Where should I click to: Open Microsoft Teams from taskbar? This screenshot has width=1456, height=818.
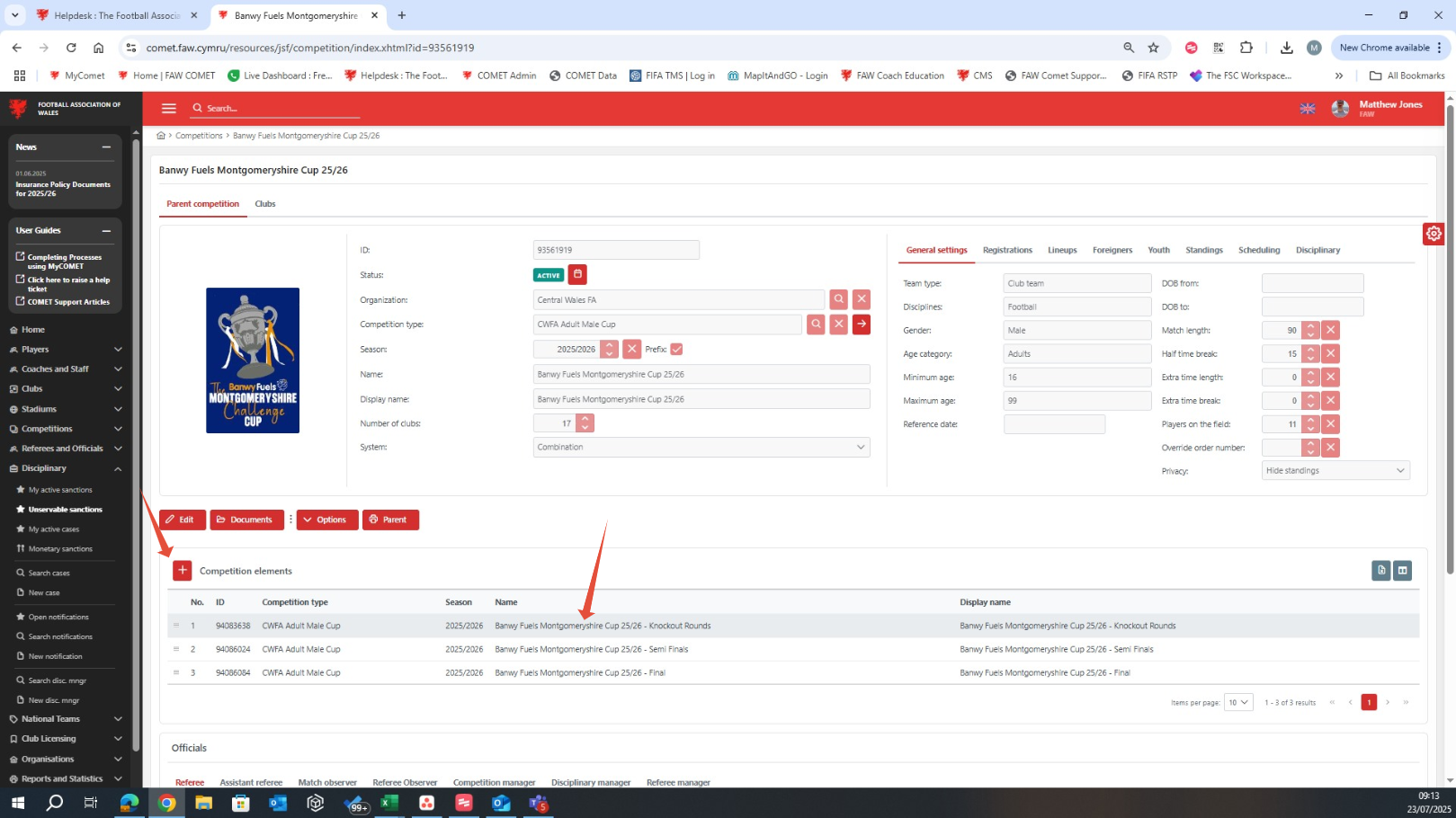(538, 803)
